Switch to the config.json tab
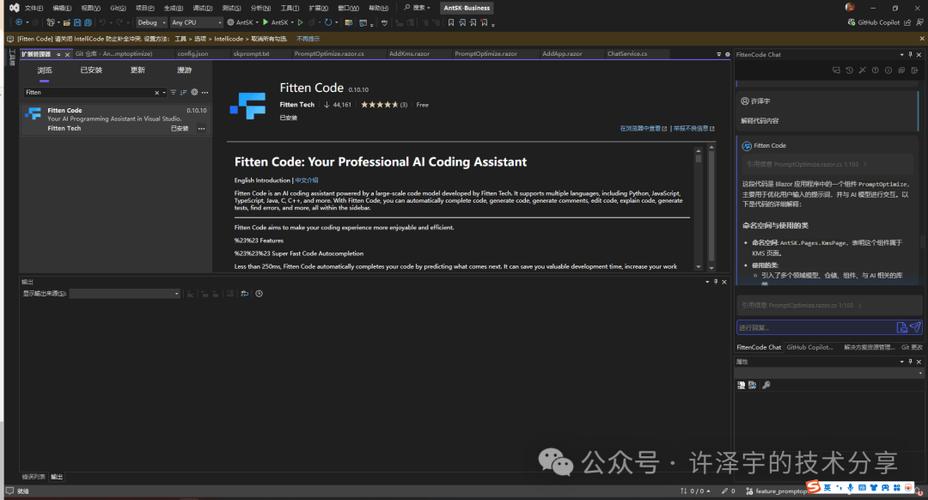The image size is (928, 500). 192,54
